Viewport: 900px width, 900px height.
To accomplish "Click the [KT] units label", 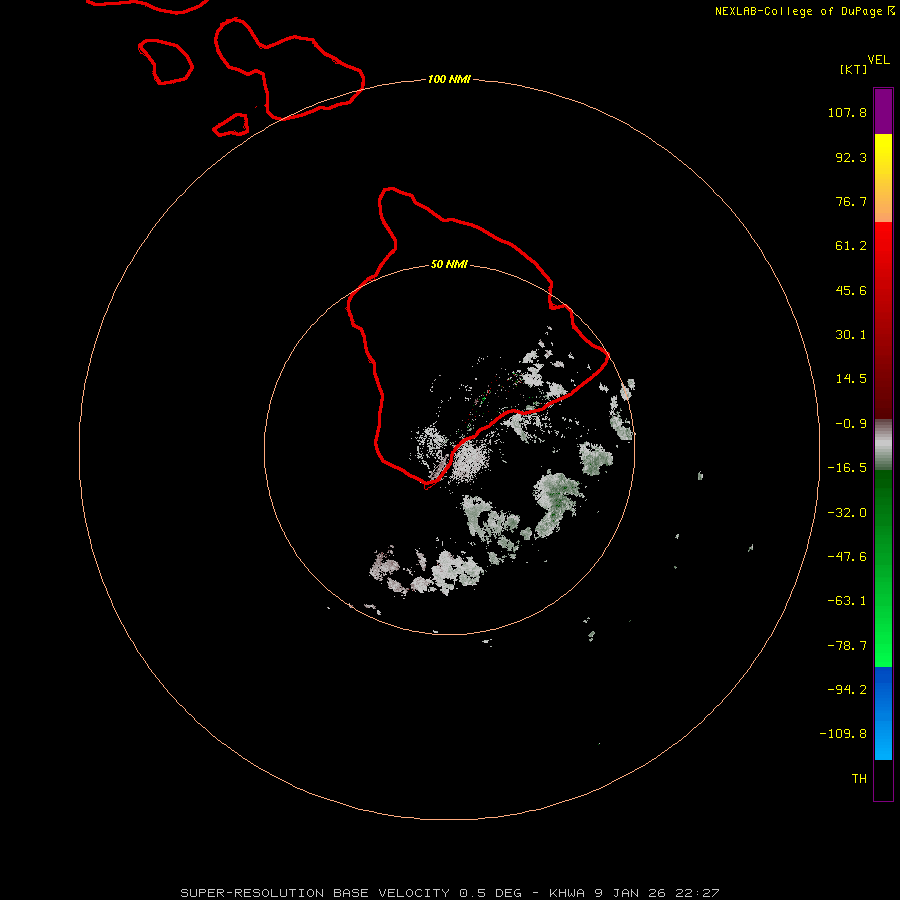I will point(854,69).
